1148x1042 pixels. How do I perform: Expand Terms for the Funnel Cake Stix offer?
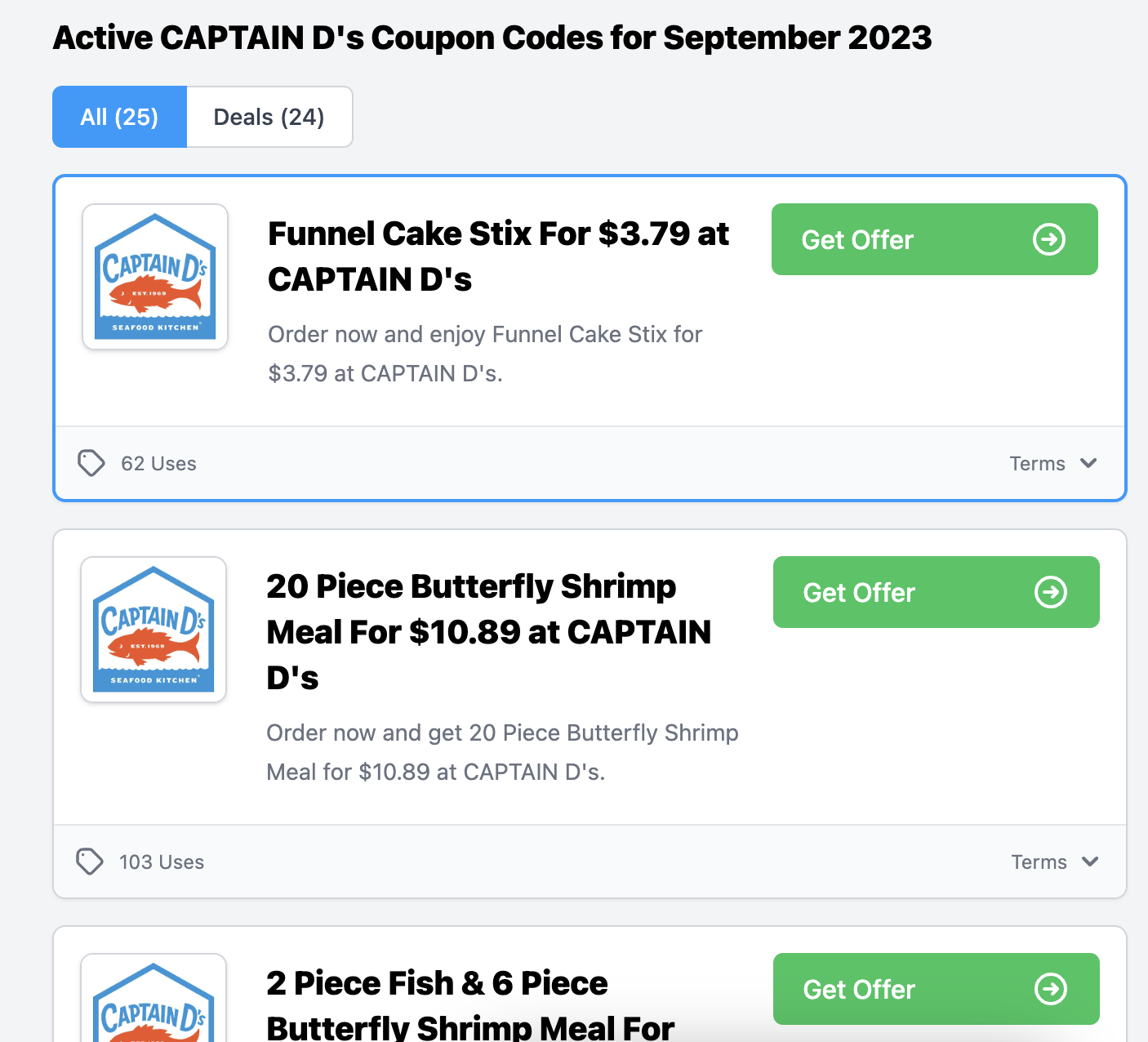click(1052, 463)
